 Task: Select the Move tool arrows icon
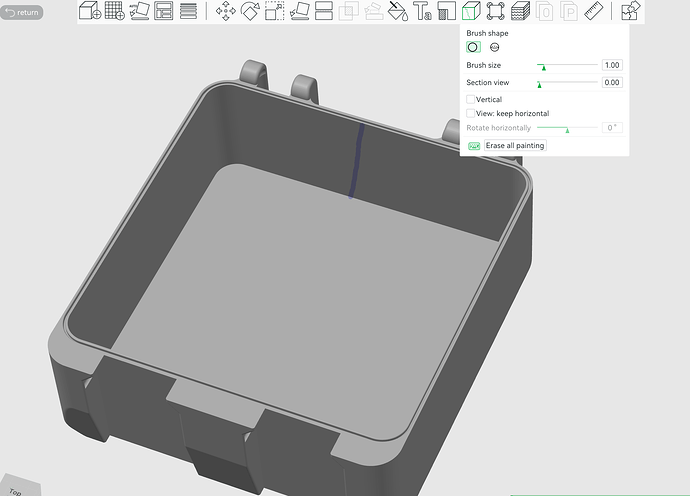click(x=226, y=11)
